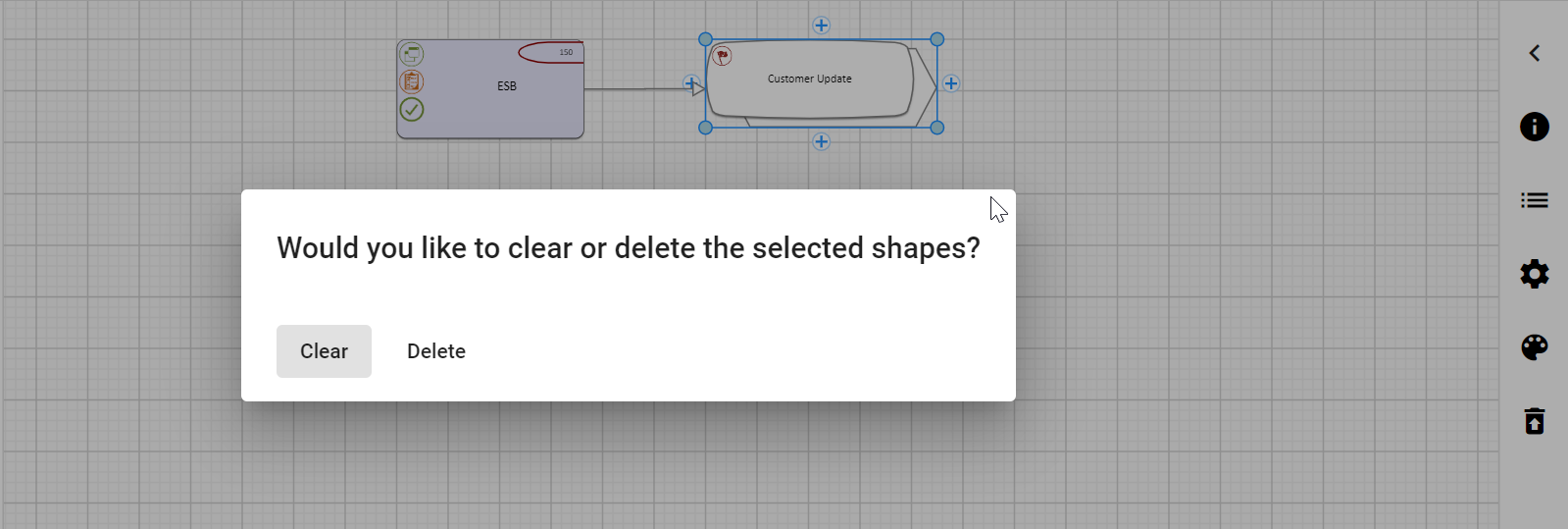This screenshot has height=529, width=1568.
Task: Click the plus connector right of Customer Update
Action: (951, 83)
